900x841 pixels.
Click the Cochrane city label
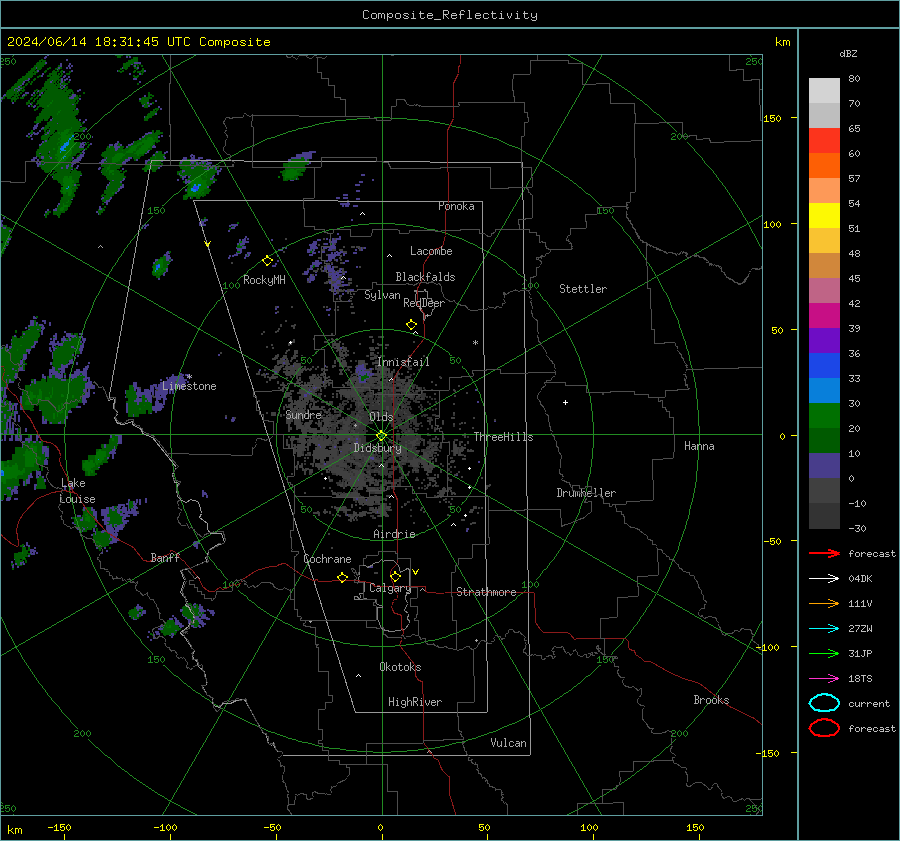pos(327,559)
